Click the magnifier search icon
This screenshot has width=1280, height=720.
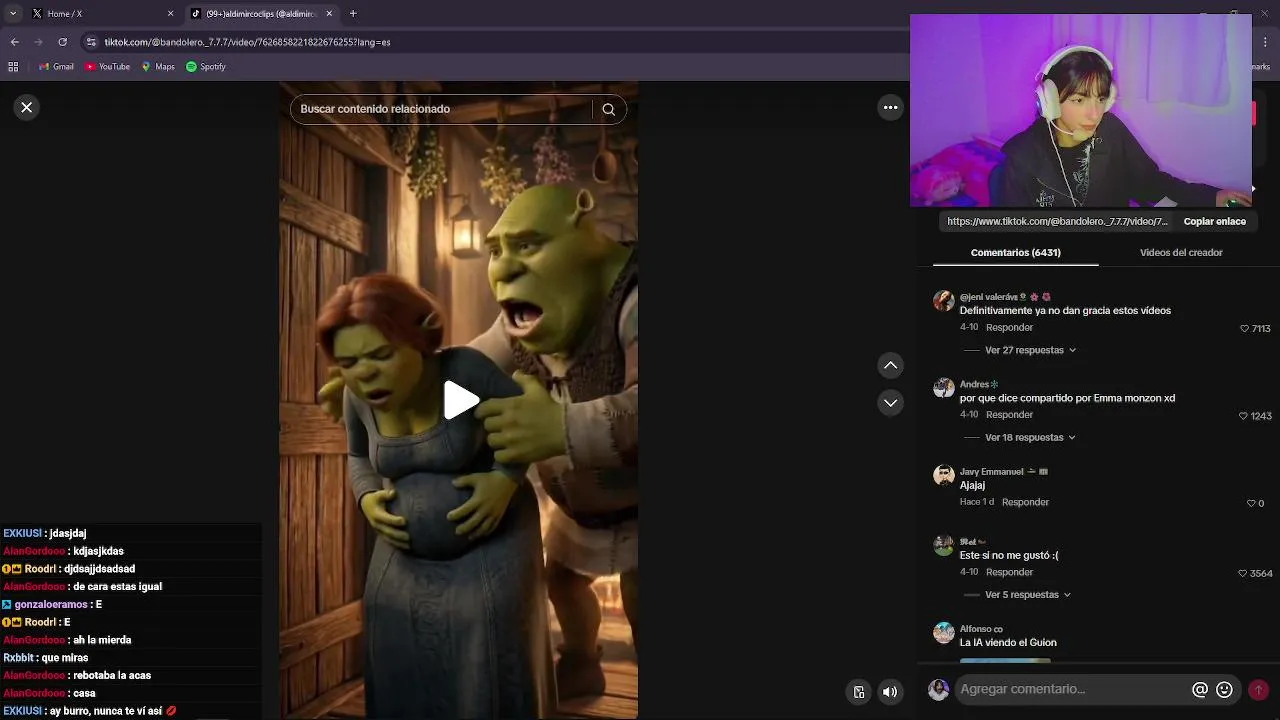(x=609, y=109)
